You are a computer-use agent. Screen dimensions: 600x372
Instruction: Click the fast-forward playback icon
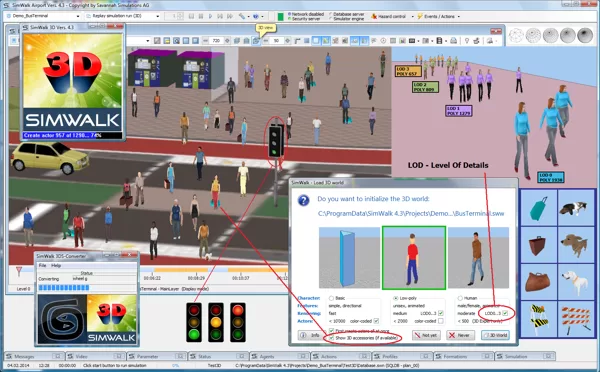click(x=230, y=16)
